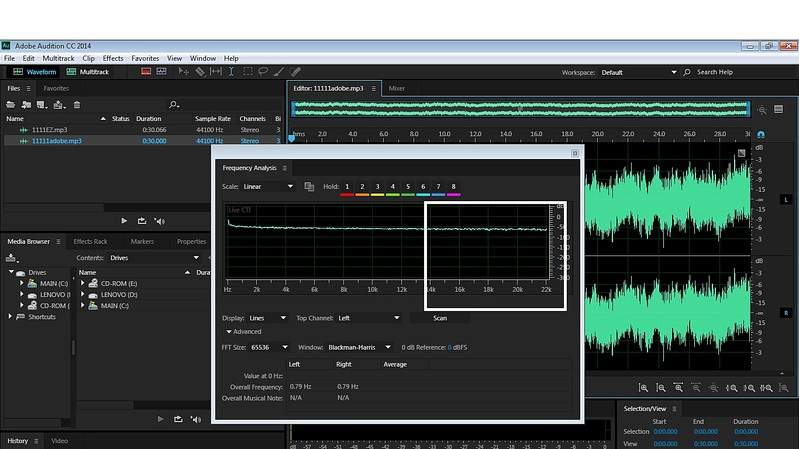Play file preview in Files panel
The height and width of the screenshot is (449, 799).
[x=124, y=221]
